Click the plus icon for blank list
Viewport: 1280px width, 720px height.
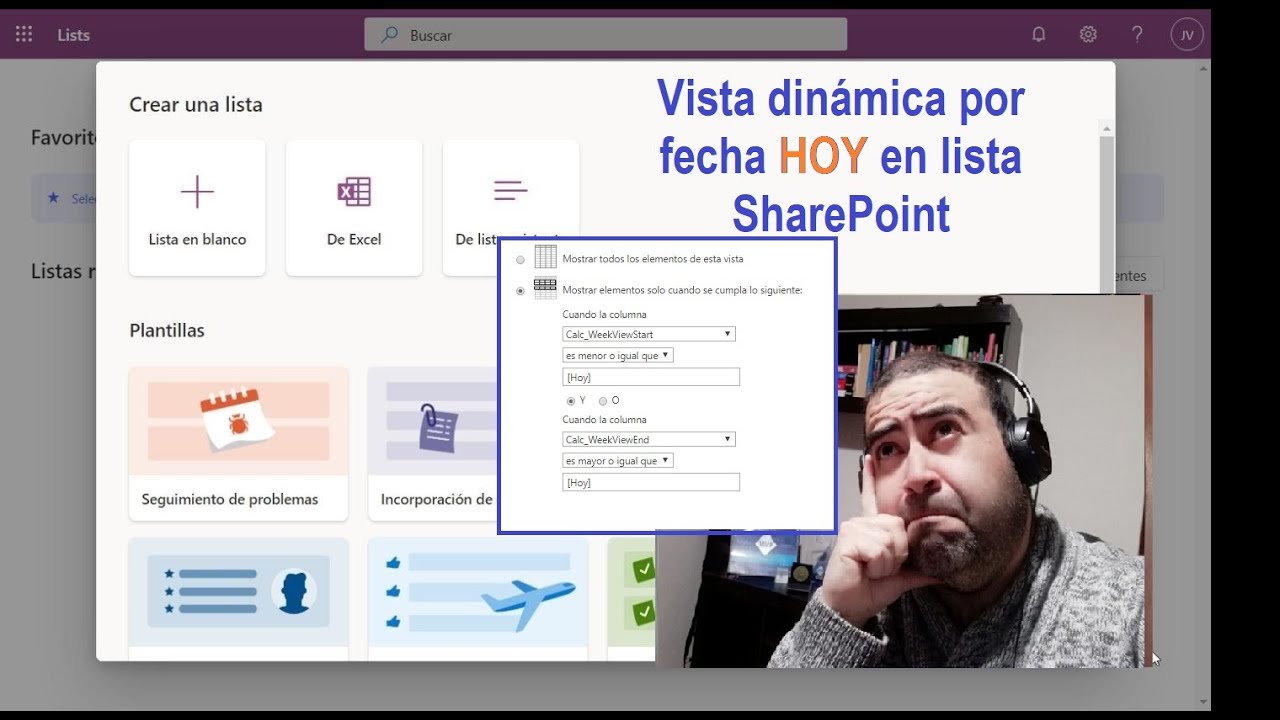[x=197, y=191]
